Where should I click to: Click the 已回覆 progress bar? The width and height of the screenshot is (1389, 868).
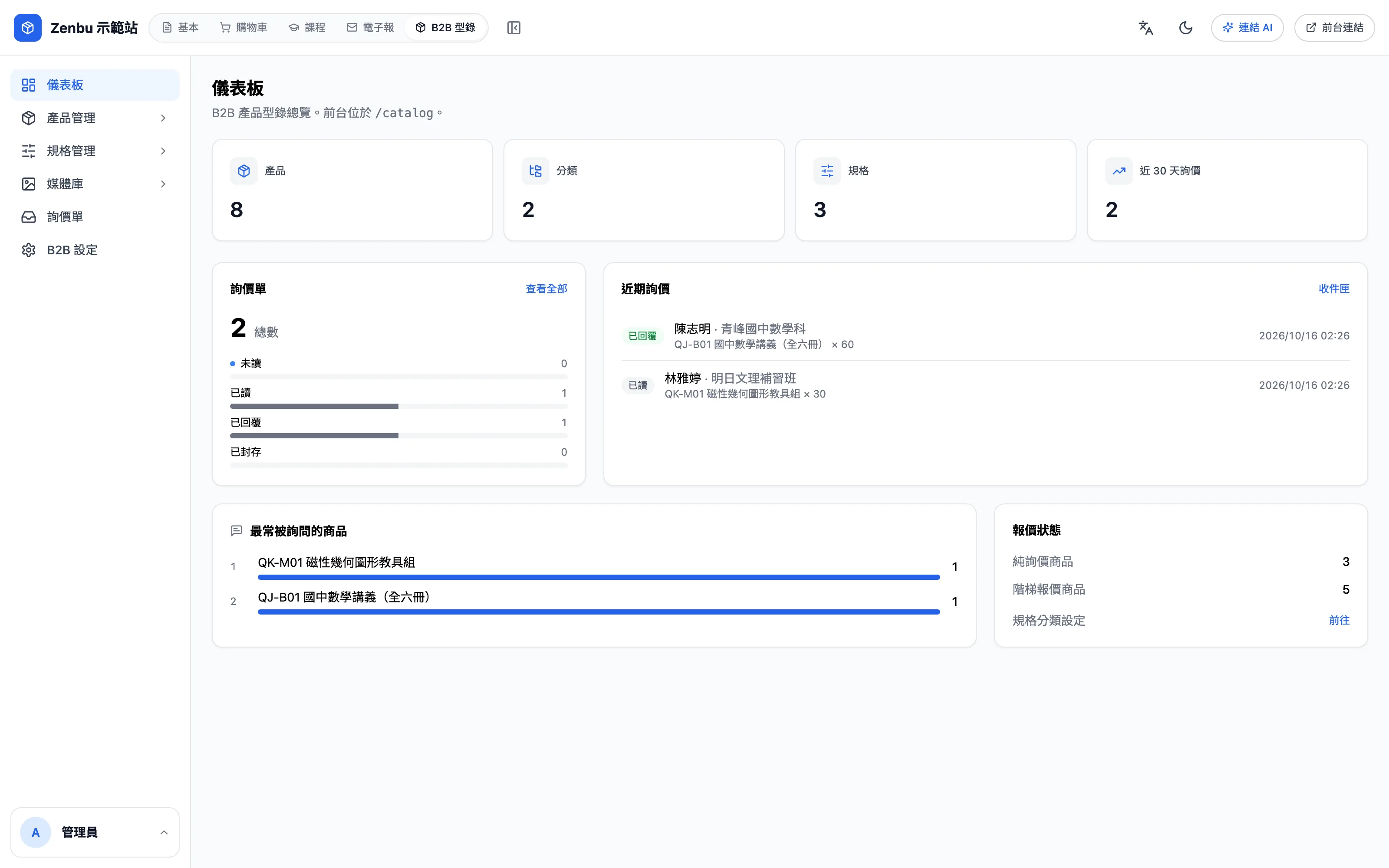(x=398, y=436)
